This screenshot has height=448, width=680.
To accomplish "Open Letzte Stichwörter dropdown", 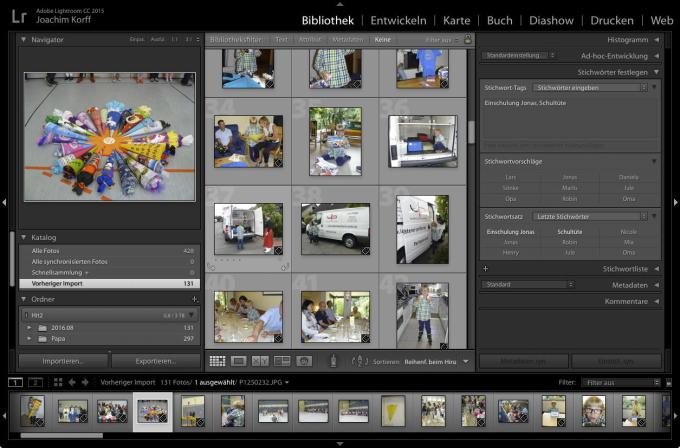I will [590, 216].
